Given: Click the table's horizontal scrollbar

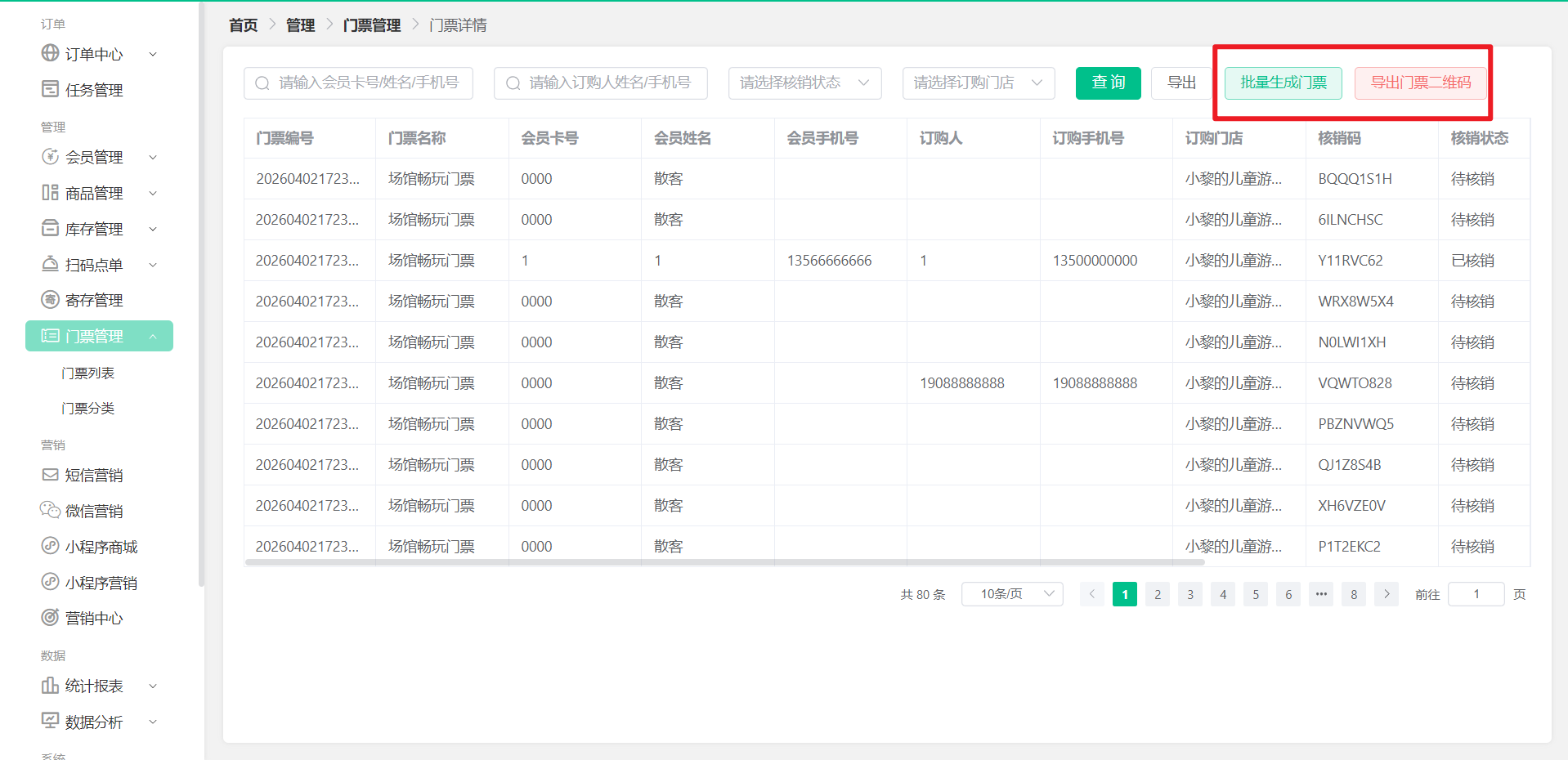Looking at the screenshot, I should tap(724, 562).
